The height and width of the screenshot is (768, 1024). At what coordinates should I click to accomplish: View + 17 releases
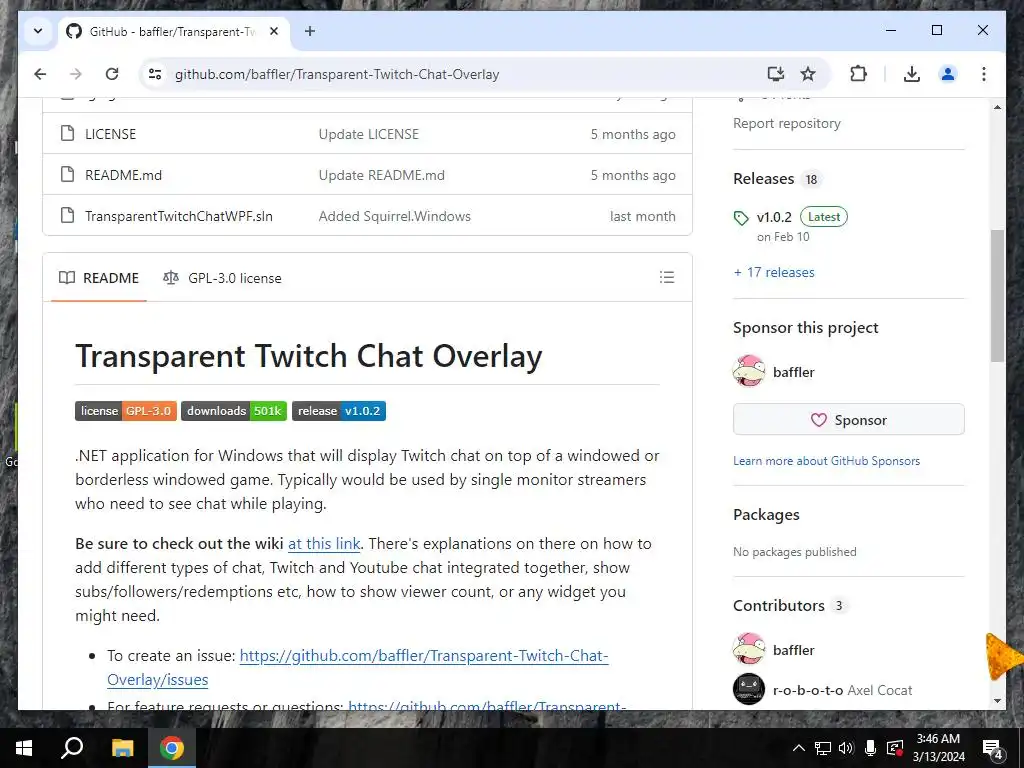[774, 272]
